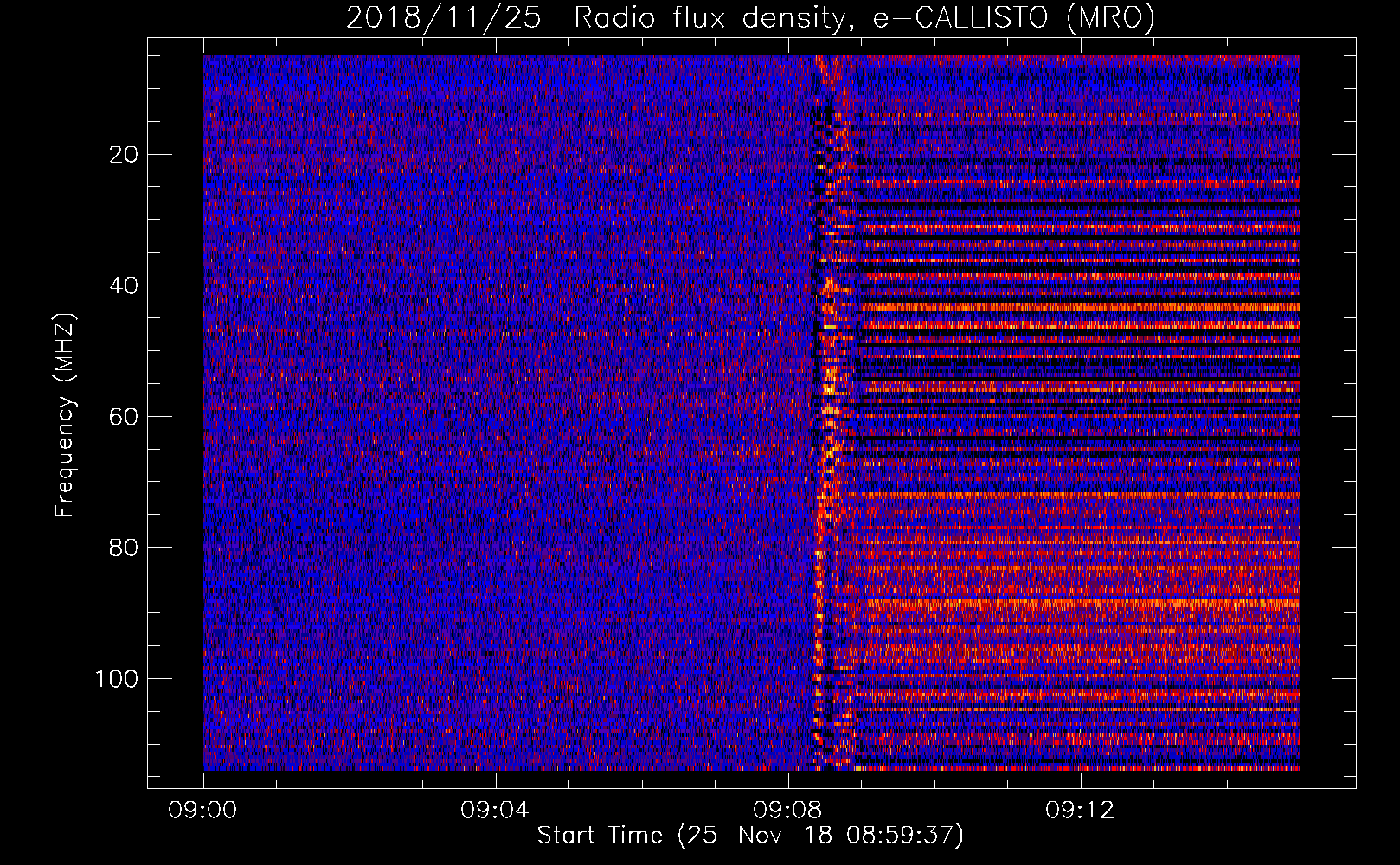Click the 09:12 time axis label

pos(1080,811)
